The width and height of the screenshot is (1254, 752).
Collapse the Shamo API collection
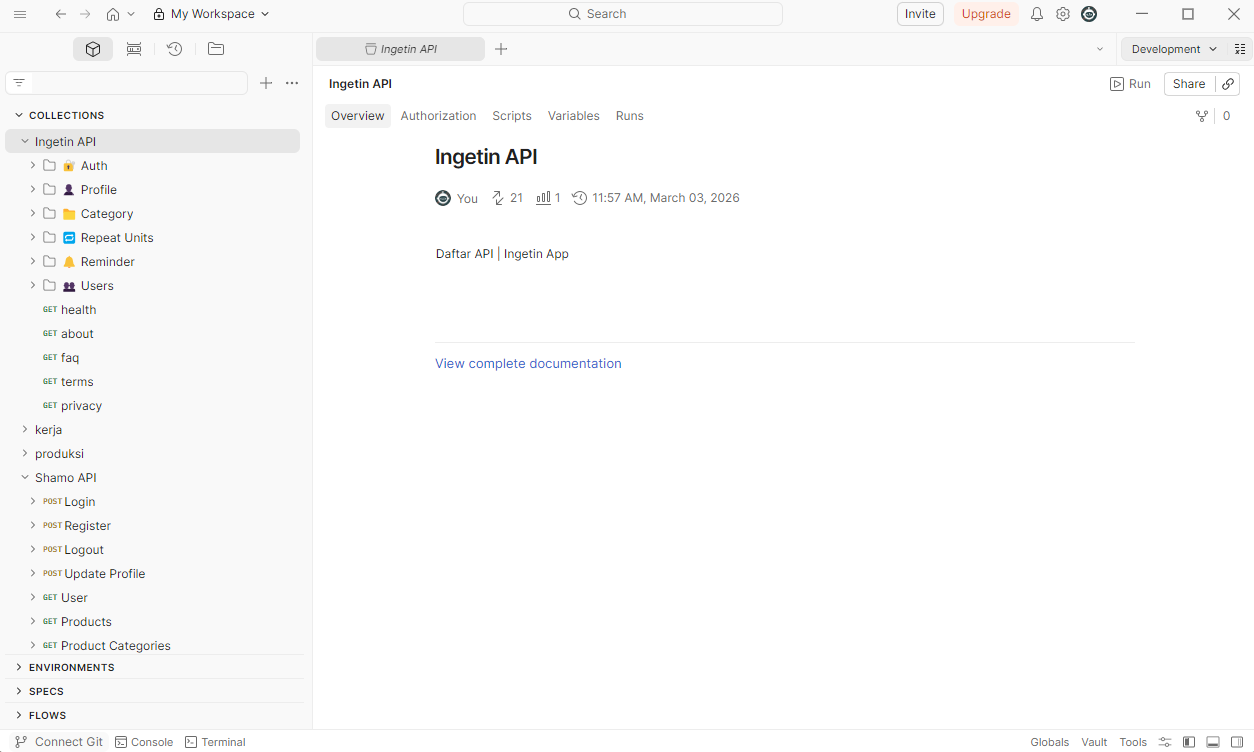pos(25,477)
